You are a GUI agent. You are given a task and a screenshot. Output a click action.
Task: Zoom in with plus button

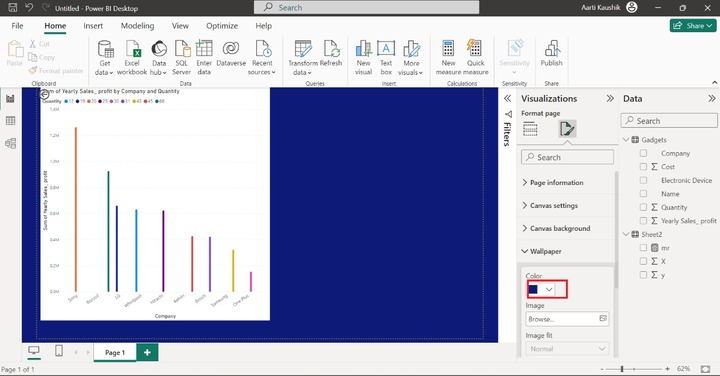coord(667,369)
